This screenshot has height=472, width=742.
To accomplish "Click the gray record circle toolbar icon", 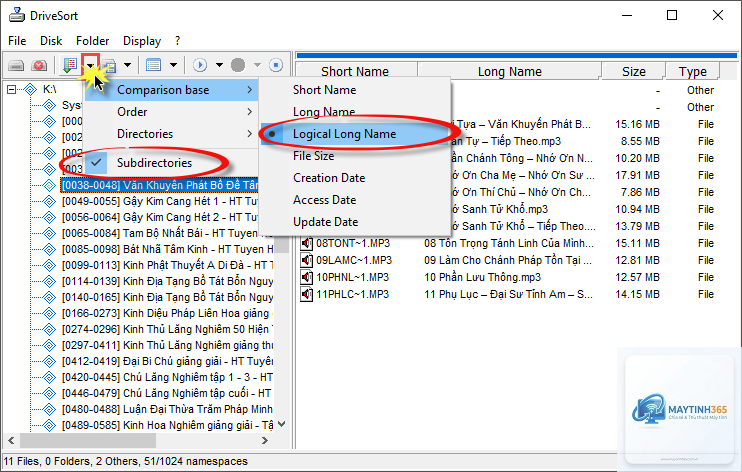I will pos(238,65).
